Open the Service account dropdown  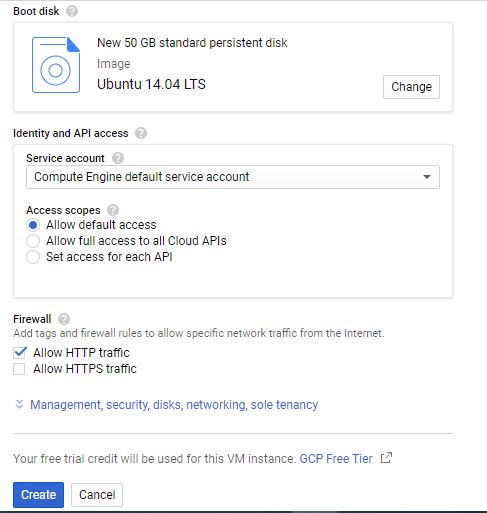233,177
